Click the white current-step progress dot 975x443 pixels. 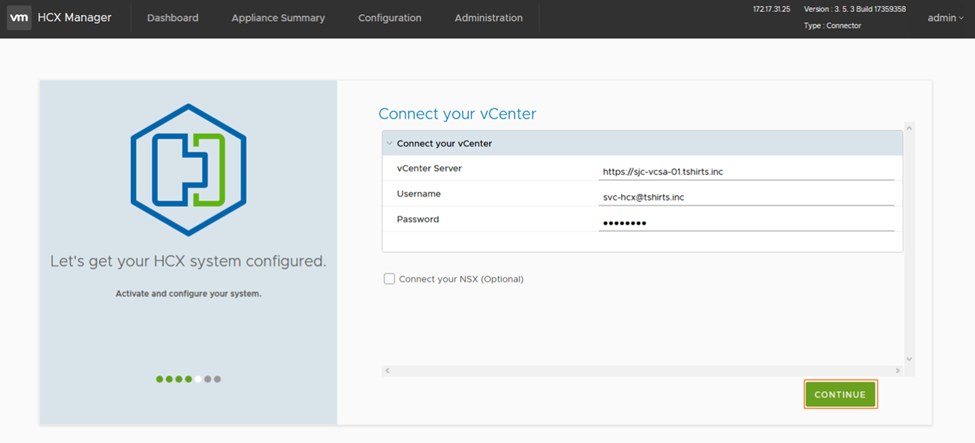(x=198, y=379)
